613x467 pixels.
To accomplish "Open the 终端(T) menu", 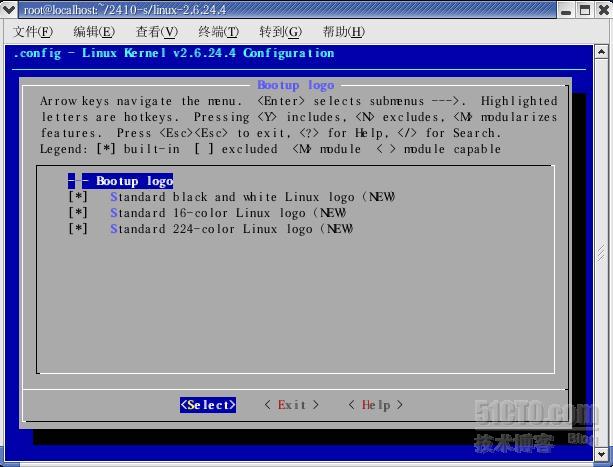I will point(218,32).
